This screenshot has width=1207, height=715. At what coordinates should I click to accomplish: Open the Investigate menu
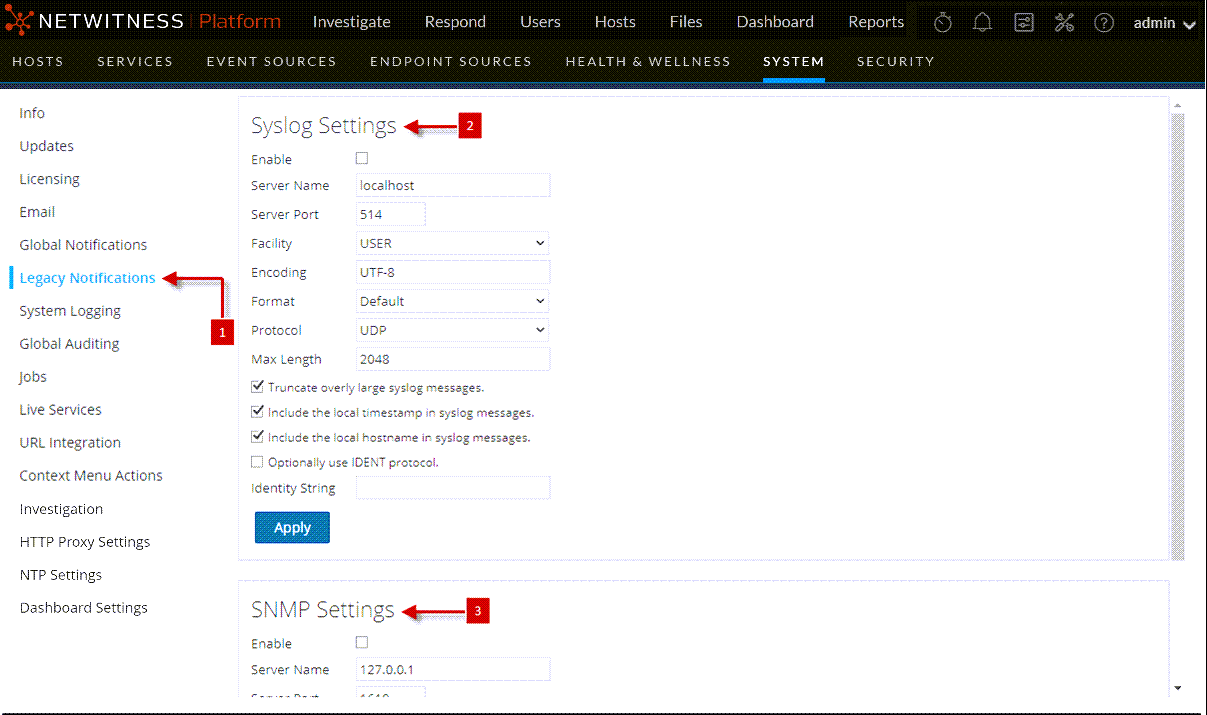click(351, 22)
